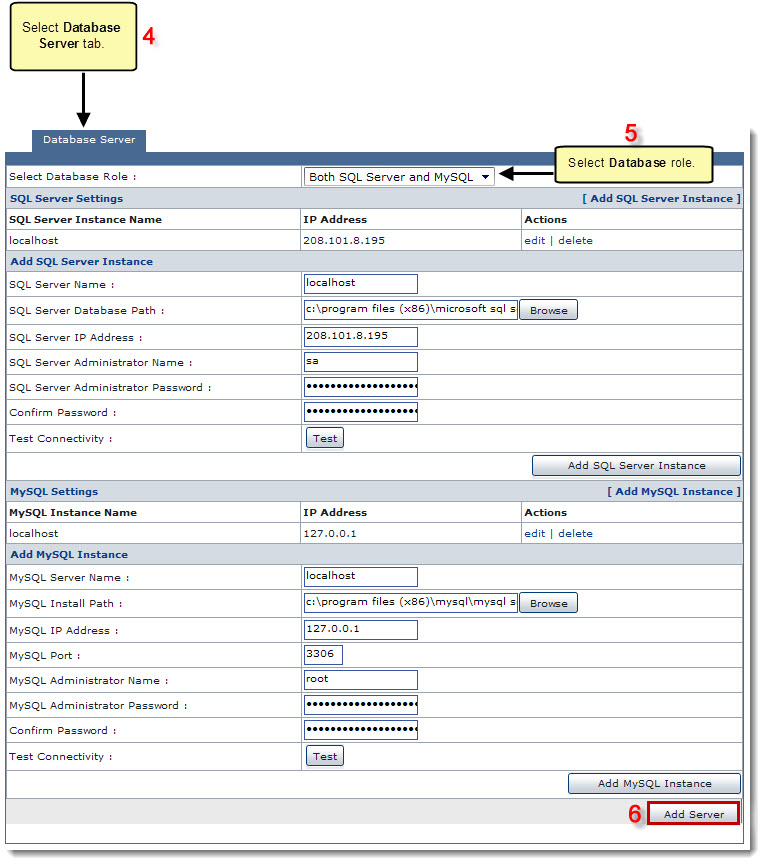
Task: Test SQL Server connectivity
Action: pyautogui.click(x=325, y=439)
